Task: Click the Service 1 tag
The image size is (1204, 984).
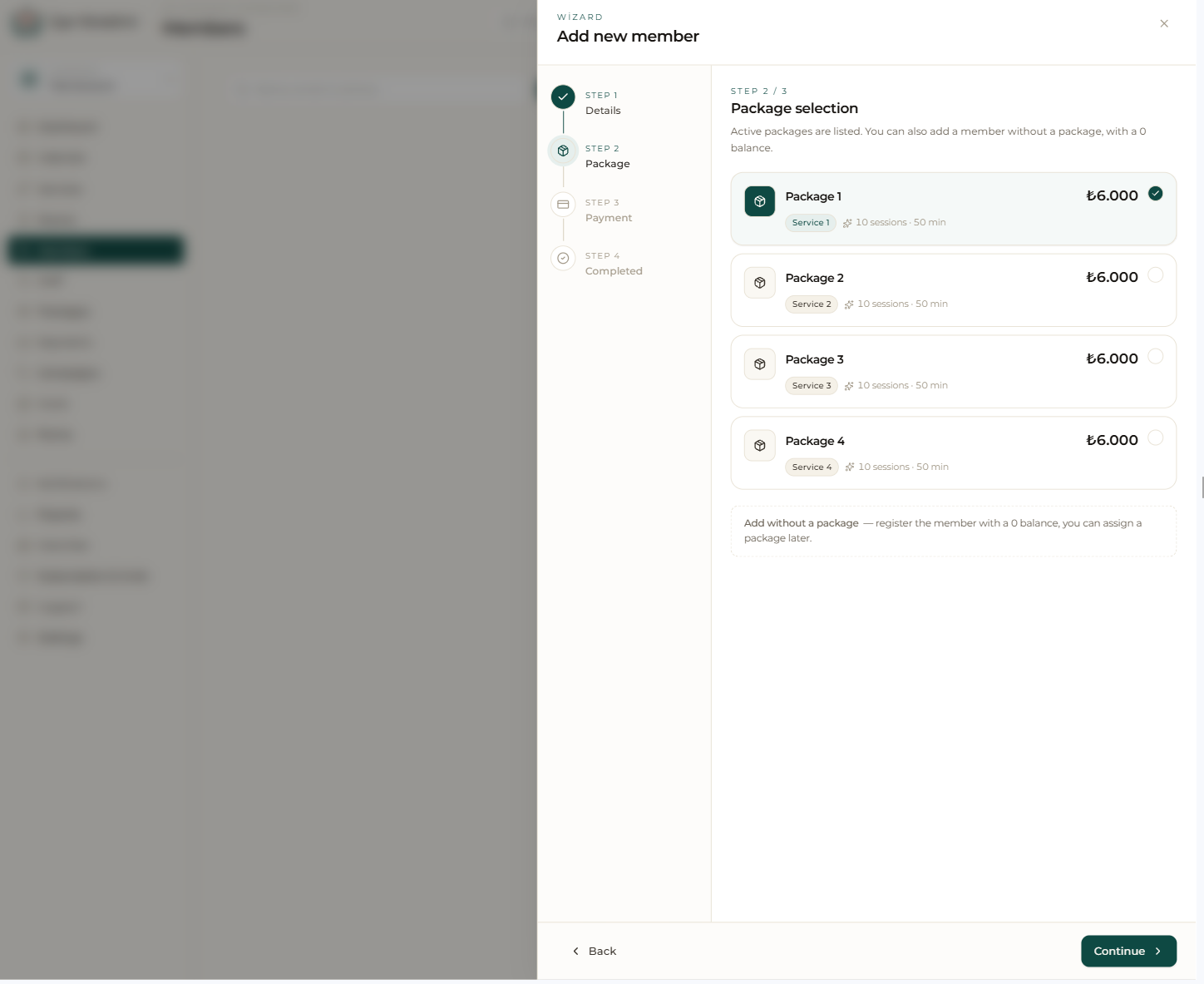Action: click(811, 223)
